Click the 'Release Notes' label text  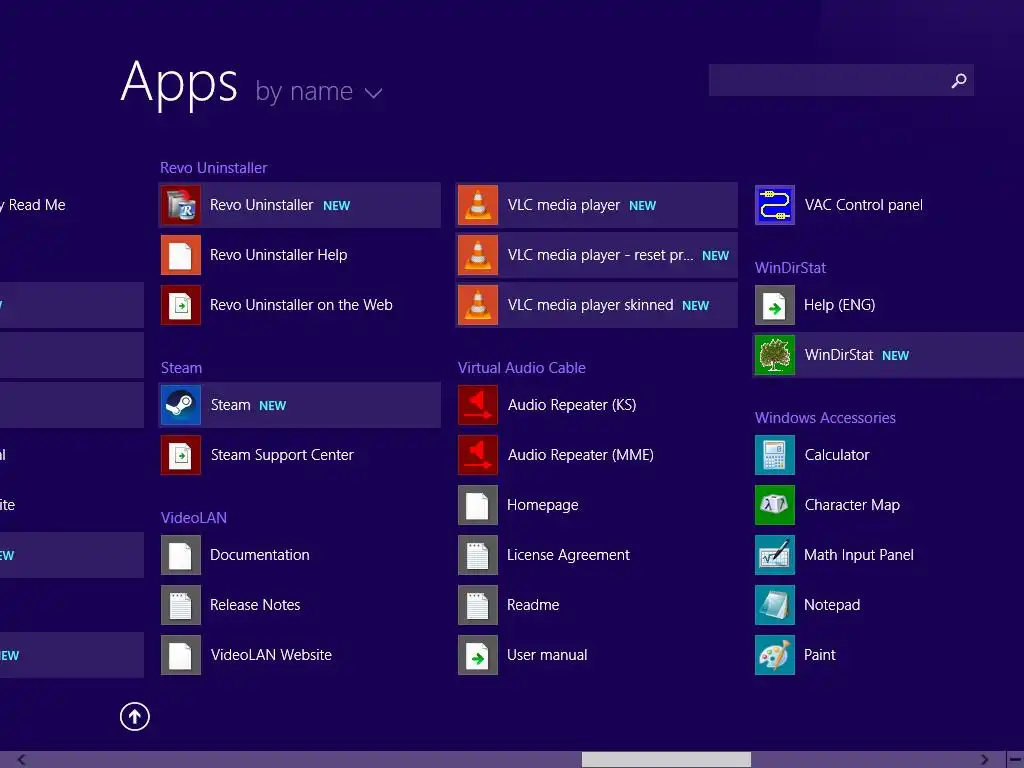point(255,605)
